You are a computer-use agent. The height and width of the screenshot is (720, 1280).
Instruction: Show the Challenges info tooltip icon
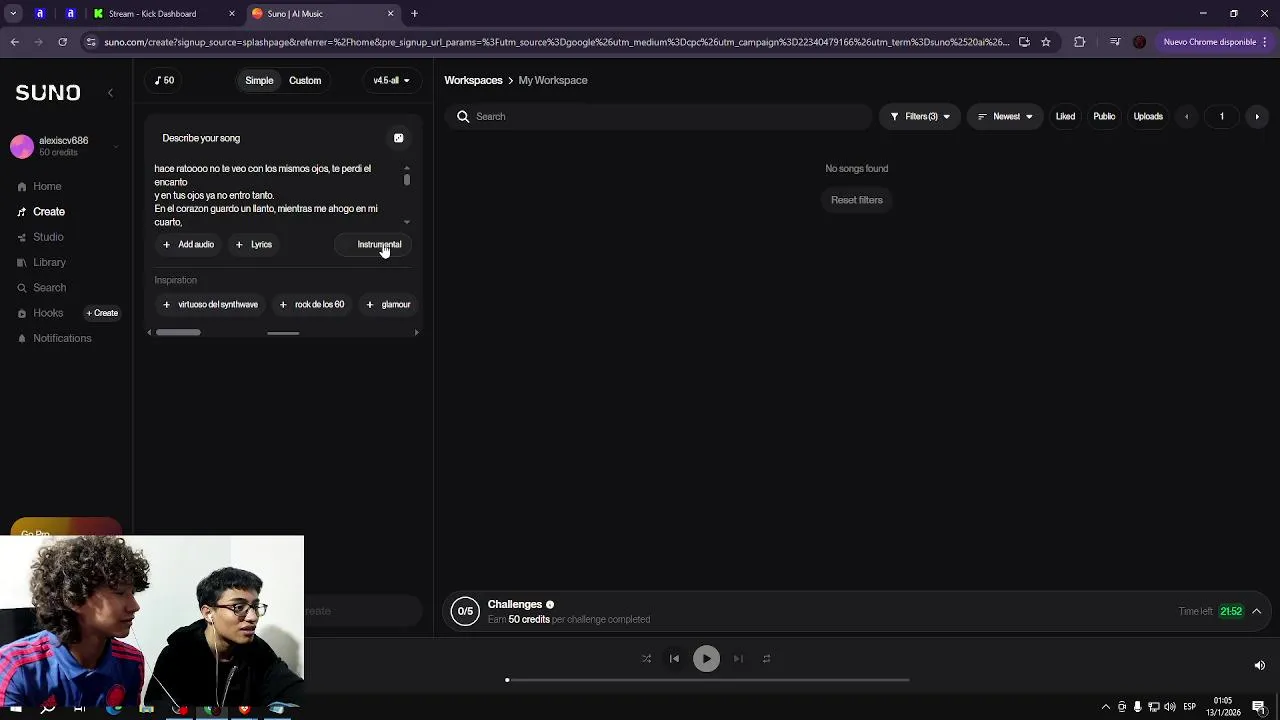549,605
